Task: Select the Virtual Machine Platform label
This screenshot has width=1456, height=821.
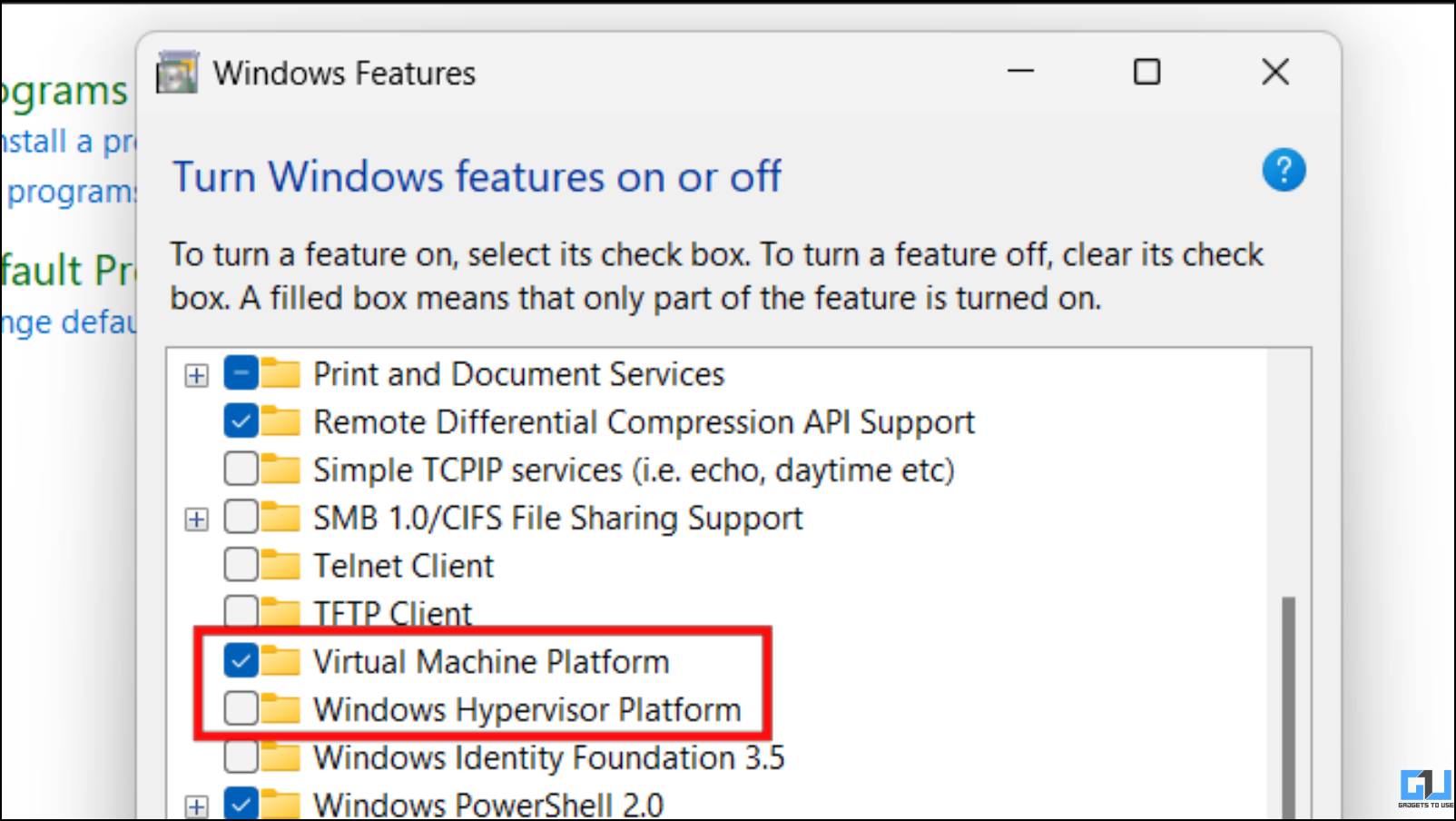Action: point(491,662)
